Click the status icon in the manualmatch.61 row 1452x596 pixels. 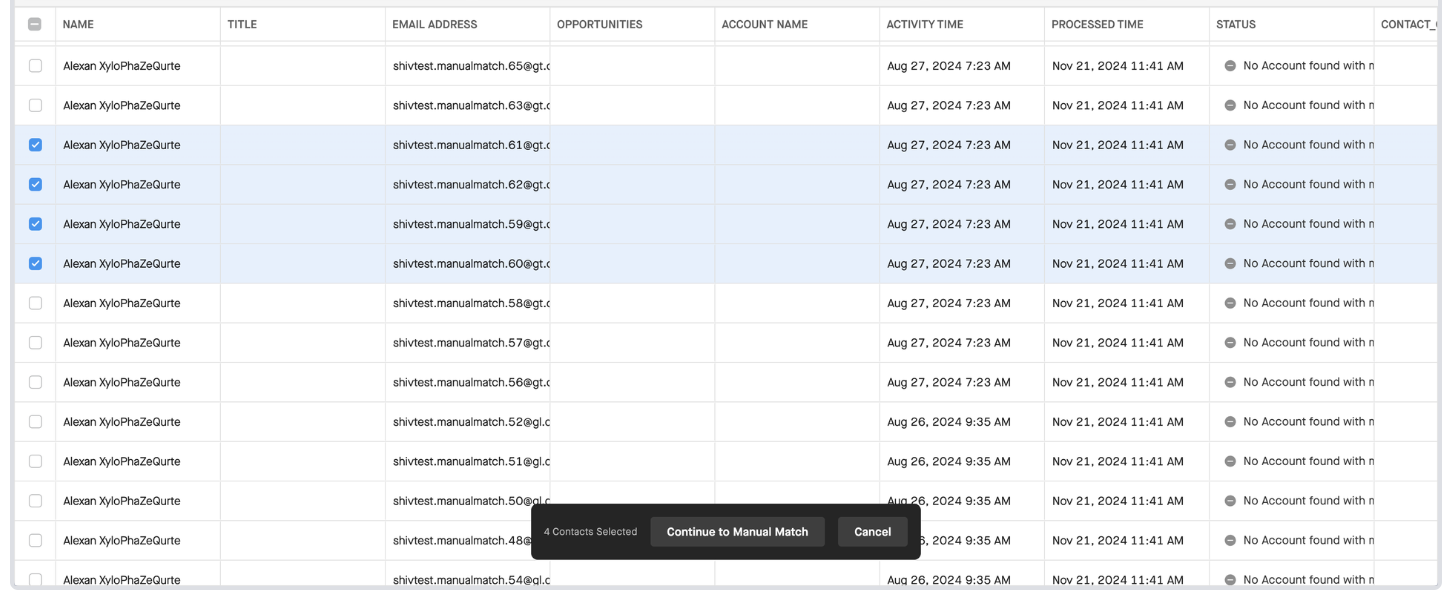point(1229,145)
